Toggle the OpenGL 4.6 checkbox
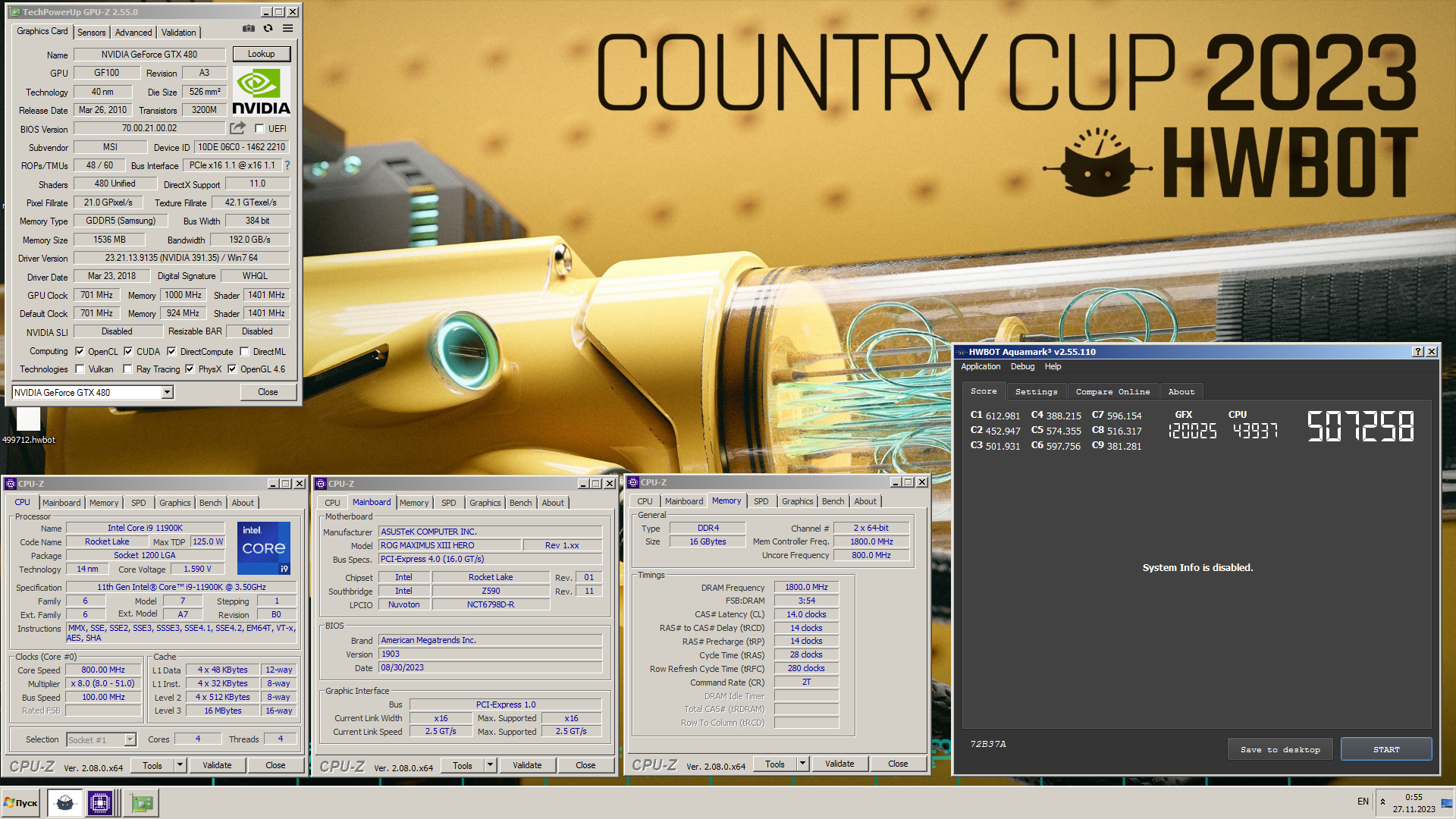Screen dimensions: 1456x819 click(232, 369)
